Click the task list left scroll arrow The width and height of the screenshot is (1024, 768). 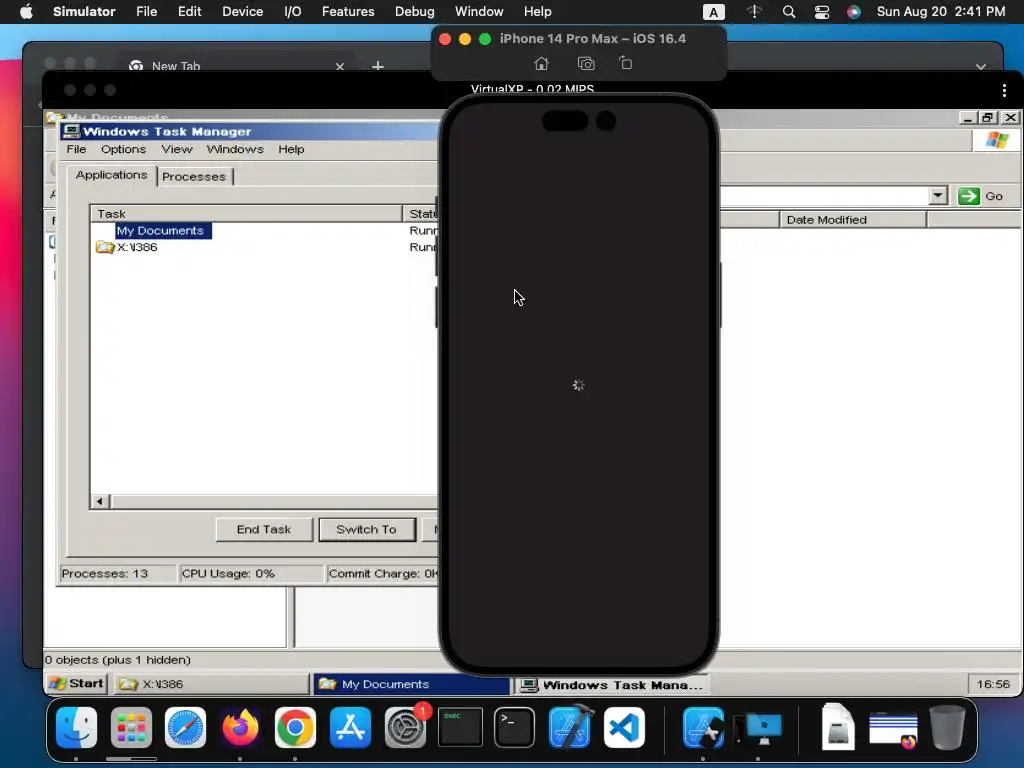99,502
